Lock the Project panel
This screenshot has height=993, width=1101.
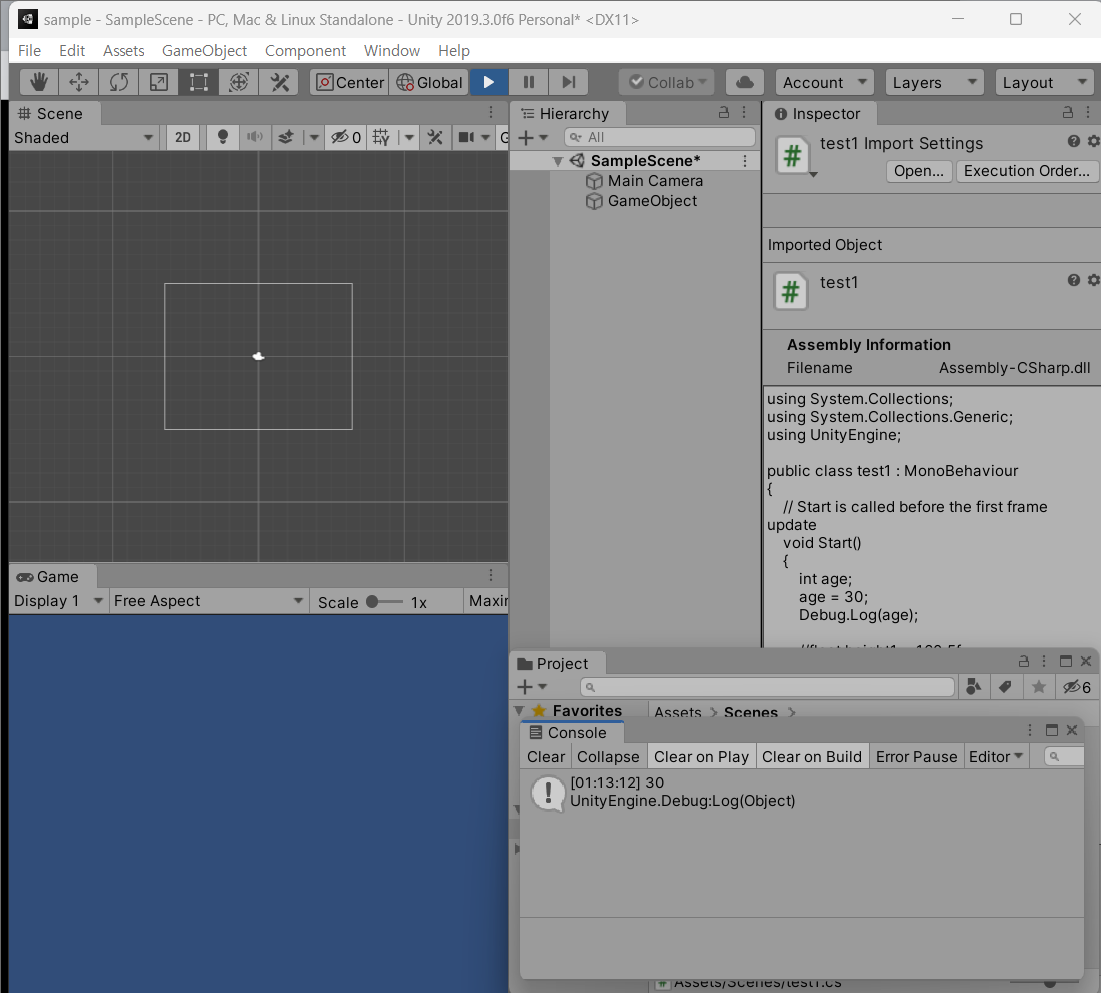1024,661
